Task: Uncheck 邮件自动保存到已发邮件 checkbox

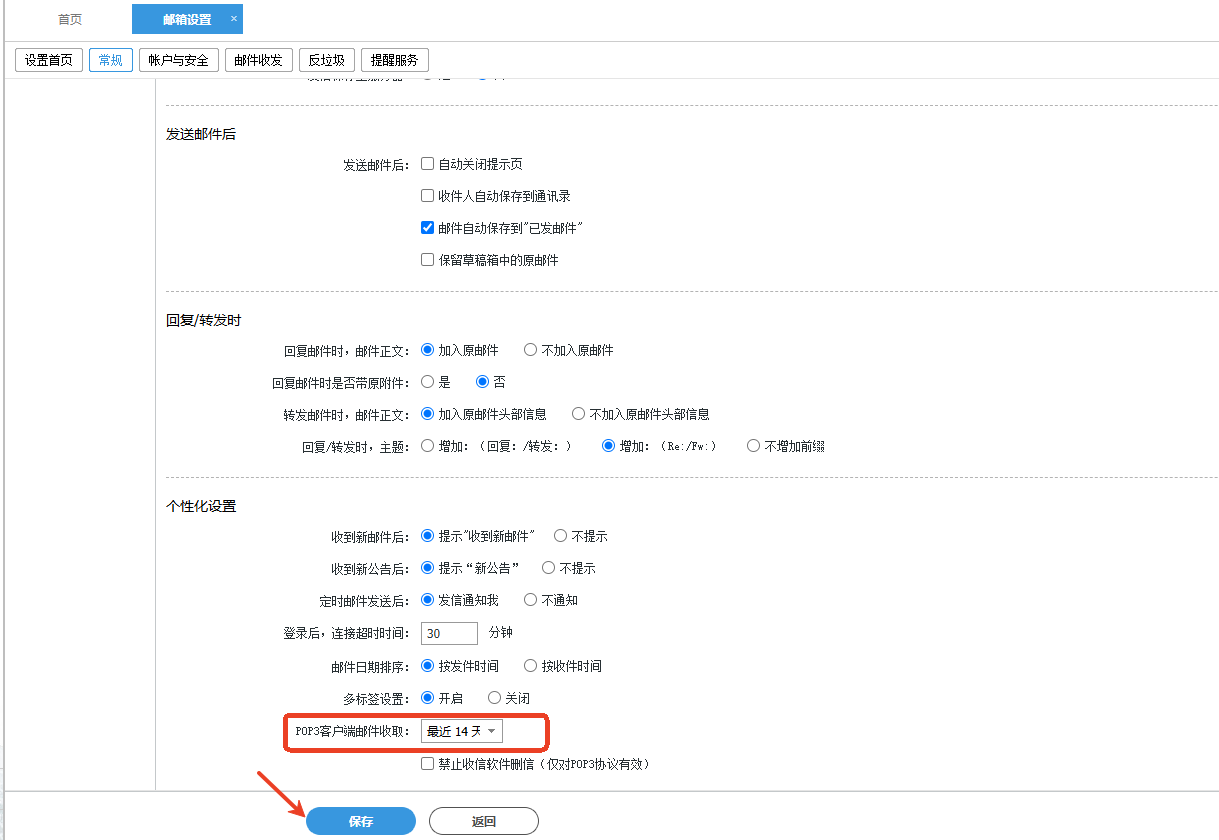Action: [x=428, y=228]
